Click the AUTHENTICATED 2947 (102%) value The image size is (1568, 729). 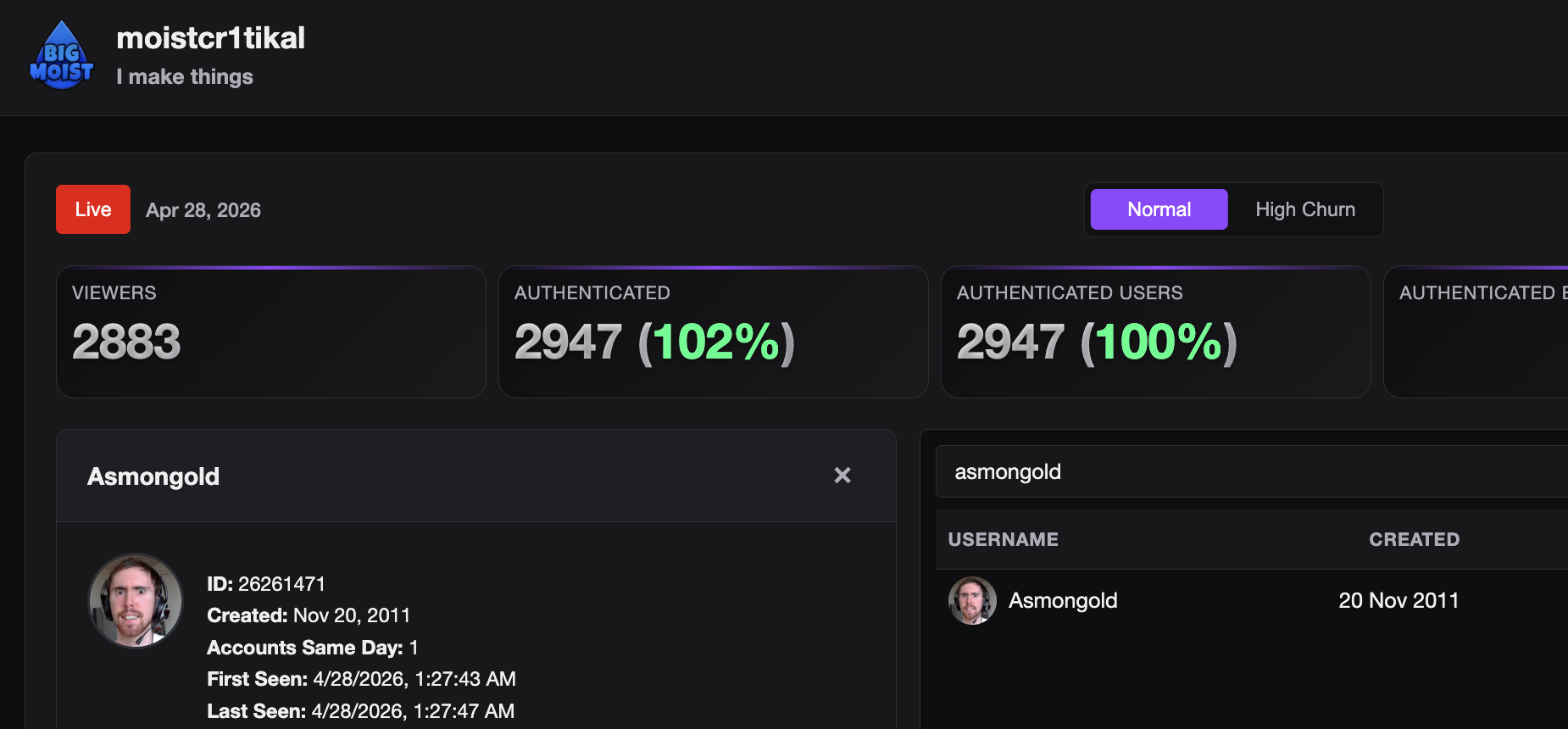coord(654,342)
